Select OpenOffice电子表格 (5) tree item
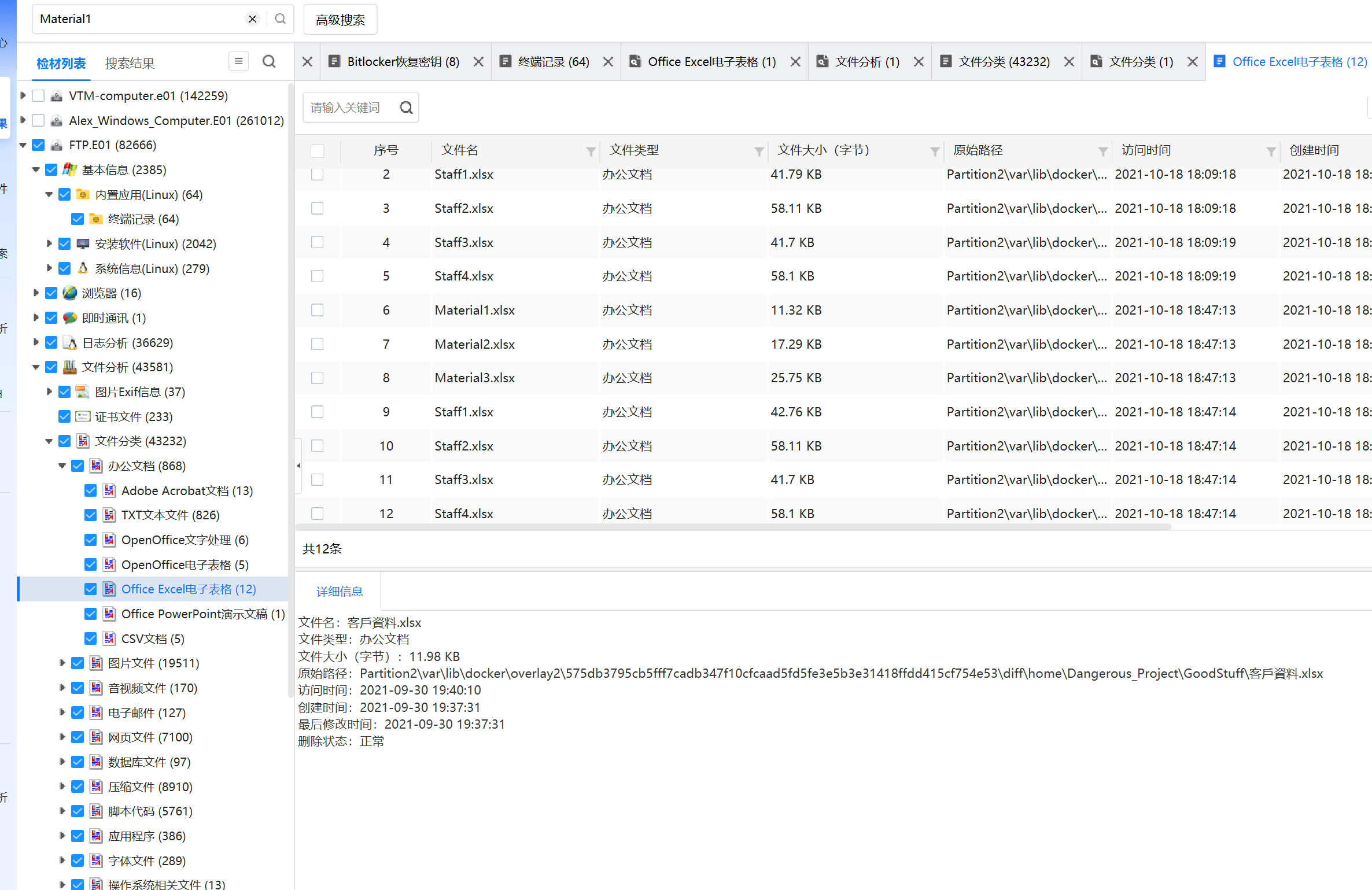The width and height of the screenshot is (1372, 890). [185, 565]
